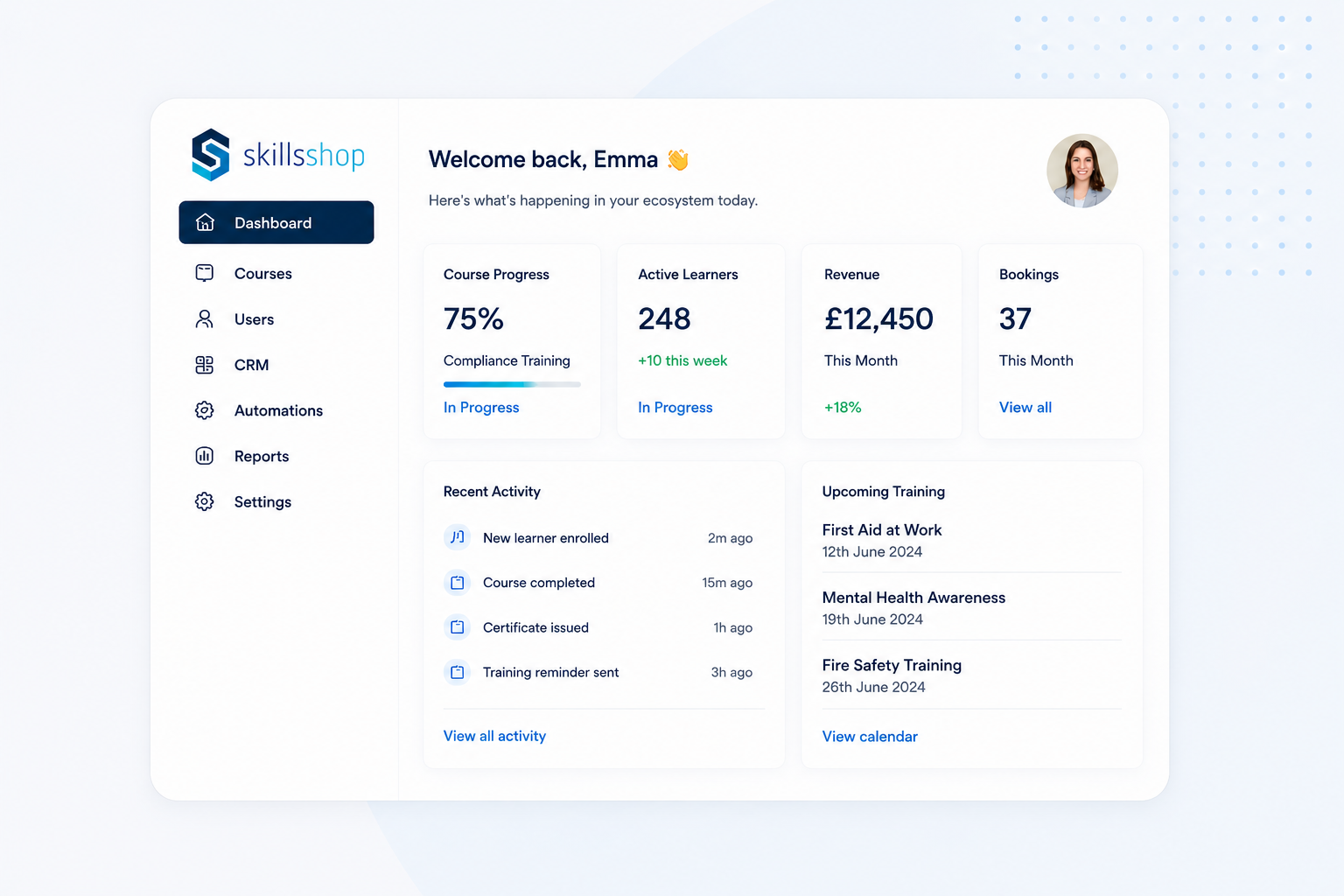This screenshot has height=896, width=1344.
Task: Click the View all activity link
Action: coord(494,736)
